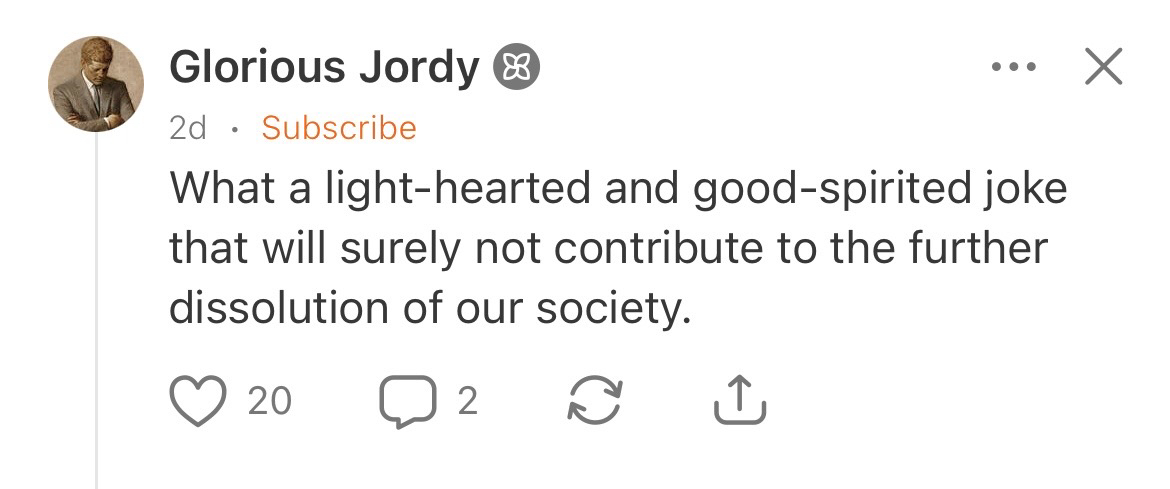This screenshot has width=1170, height=489.
Task: Open the Glorious Jordy author name
Action: point(324,68)
